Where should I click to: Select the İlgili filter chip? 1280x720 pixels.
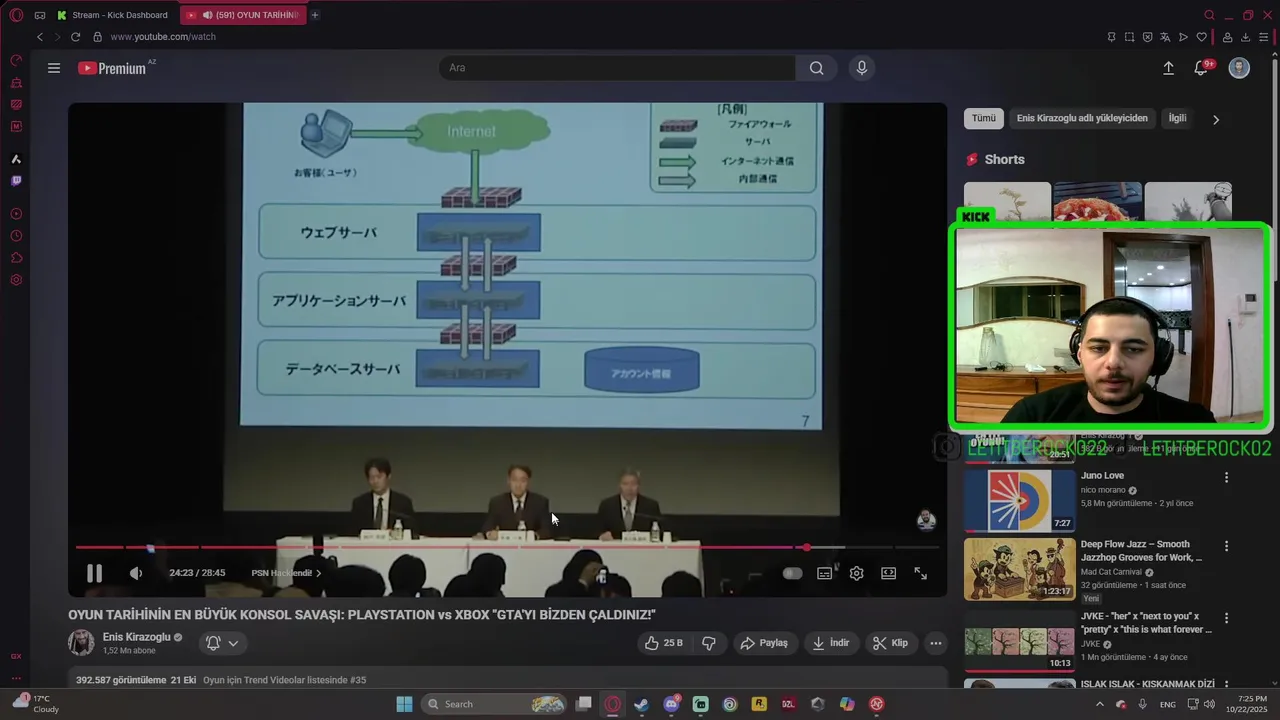pyautogui.click(x=1178, y=118)
